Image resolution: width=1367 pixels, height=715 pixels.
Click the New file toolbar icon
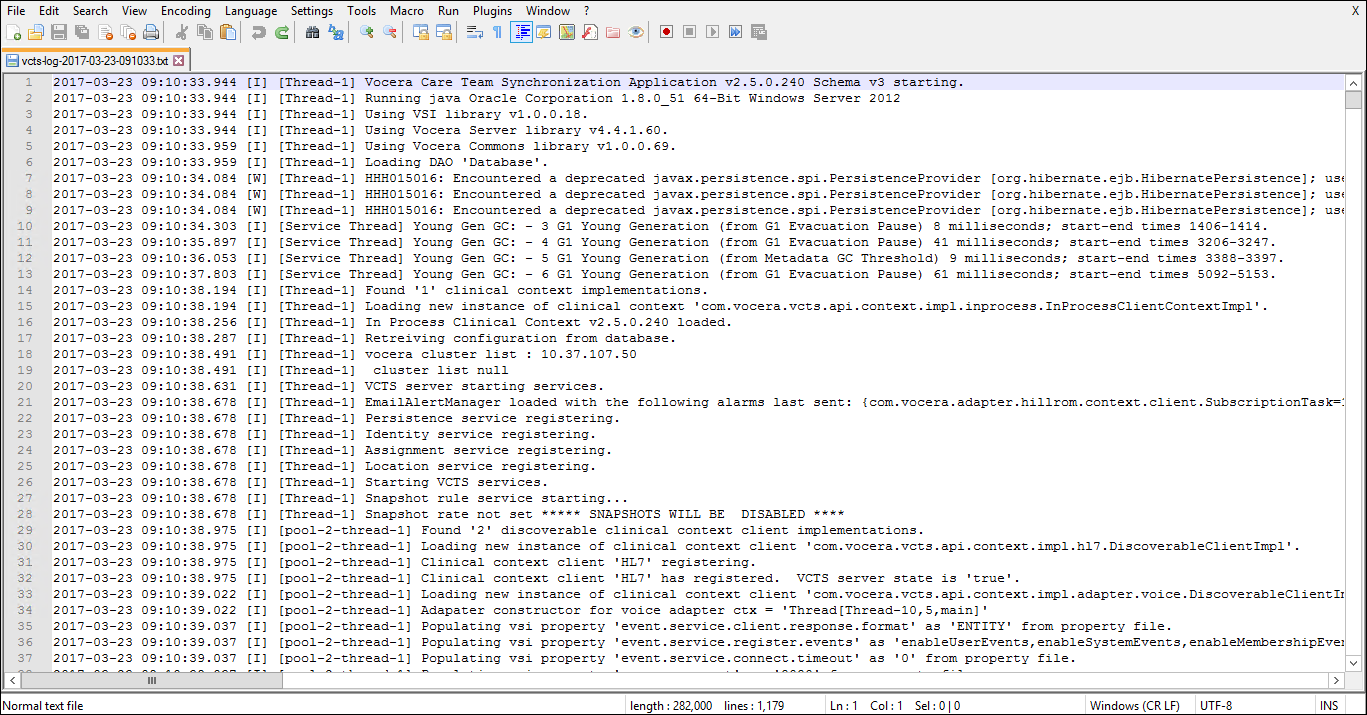point(13,32)
